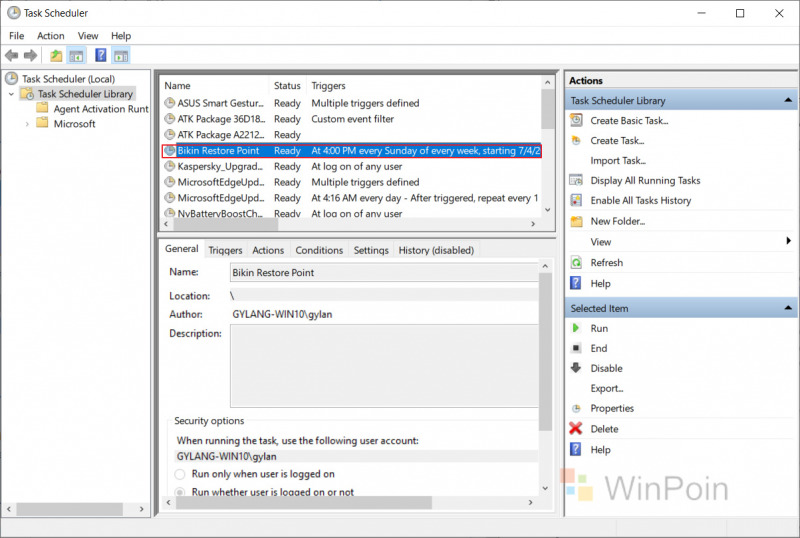Select task with 'At 4:16 AM every day' trigger
The height and width of the screenshot is (538, 800).
point(352,198)
